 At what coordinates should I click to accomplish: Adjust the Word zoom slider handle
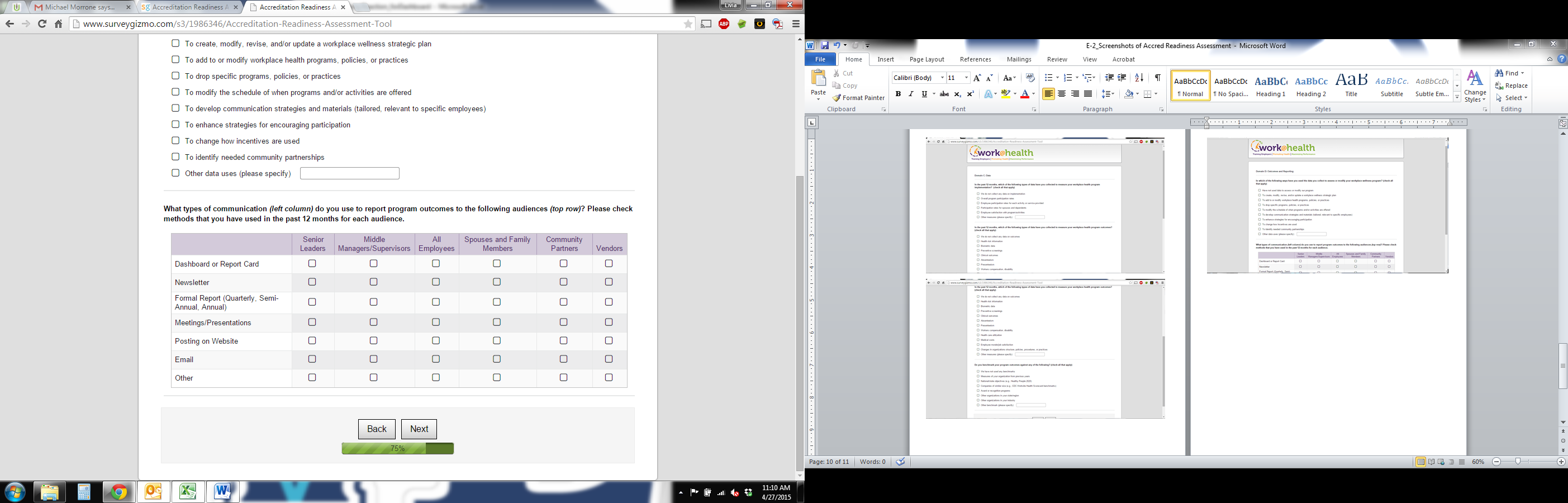(1518, 462)
